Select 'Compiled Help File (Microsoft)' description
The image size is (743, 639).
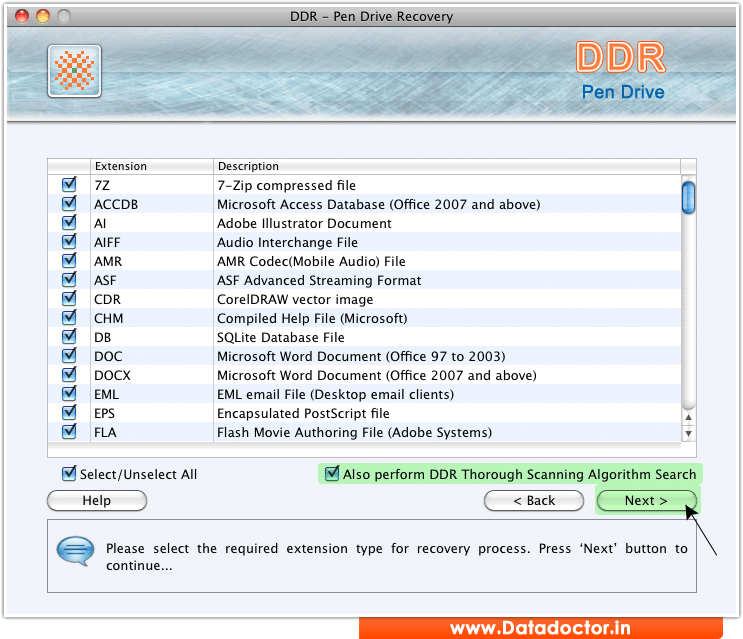coord(312,318)
